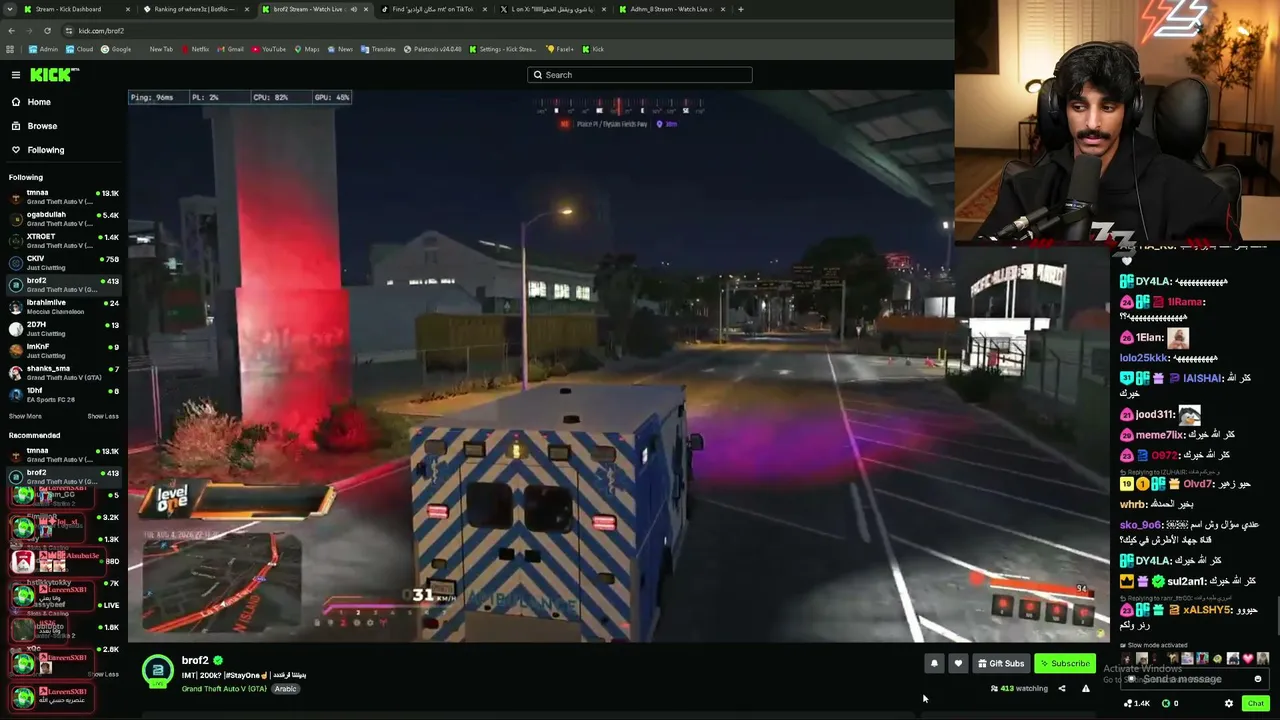Open the YouTube bookmark

click(x=269, y=49)
